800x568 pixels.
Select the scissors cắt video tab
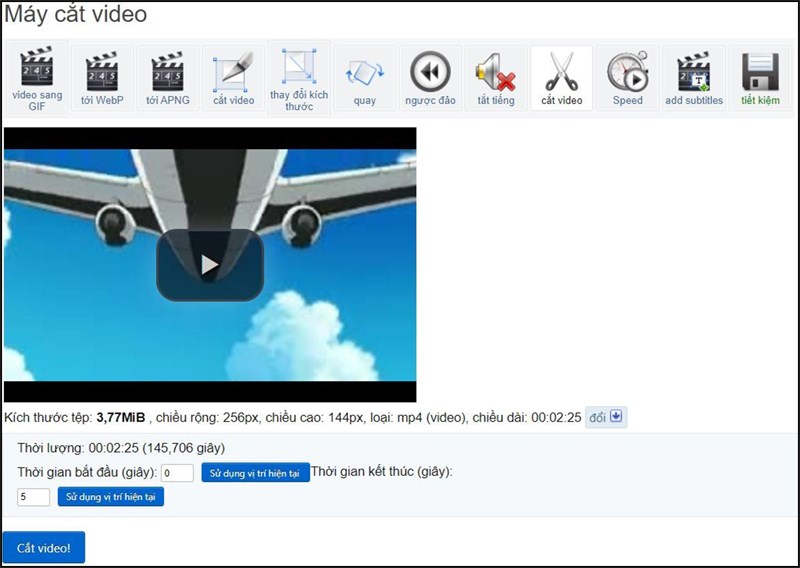[562, 78]
